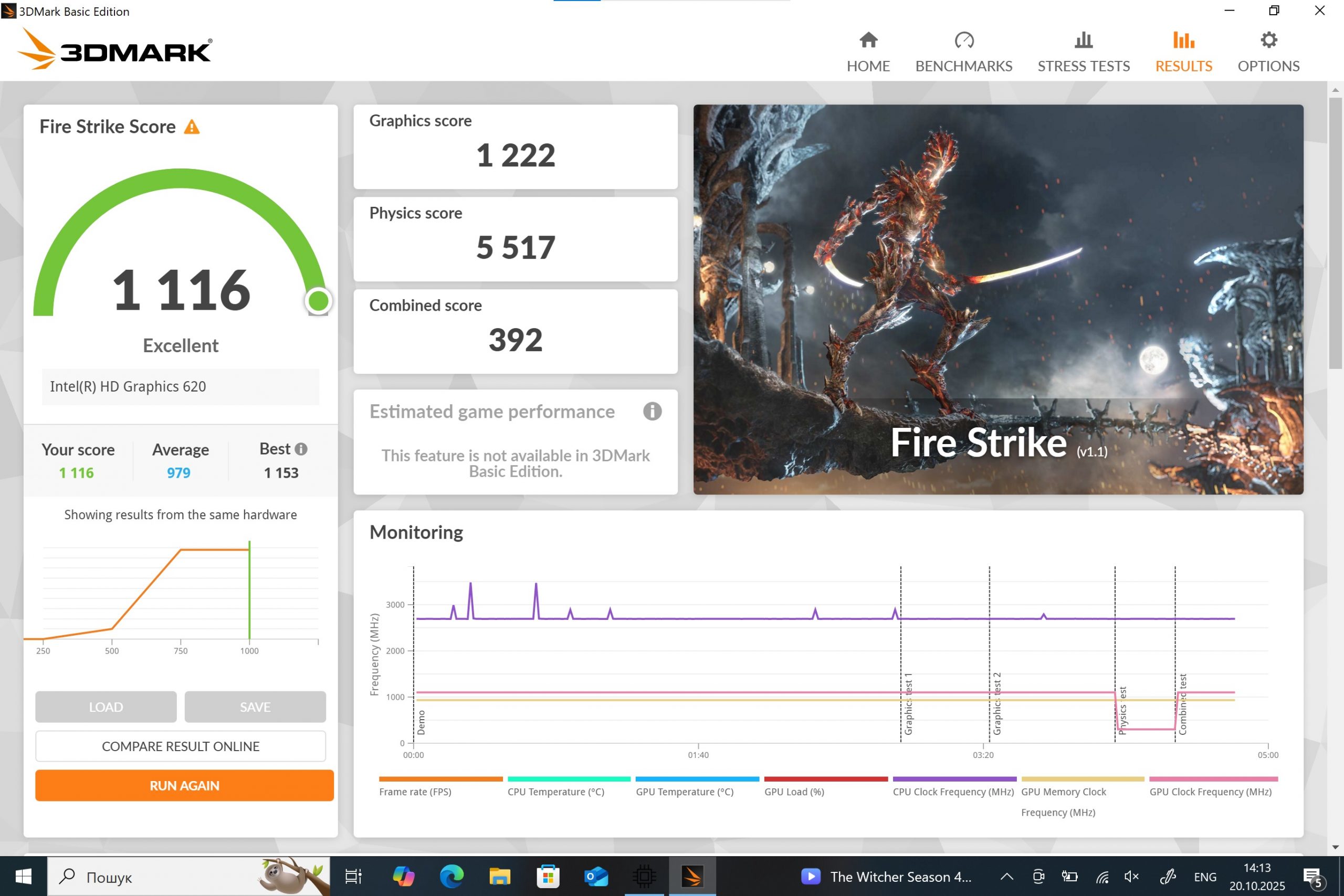Click Estimated game performance info icon
The image size is (1344, 896).
(652, 412)
